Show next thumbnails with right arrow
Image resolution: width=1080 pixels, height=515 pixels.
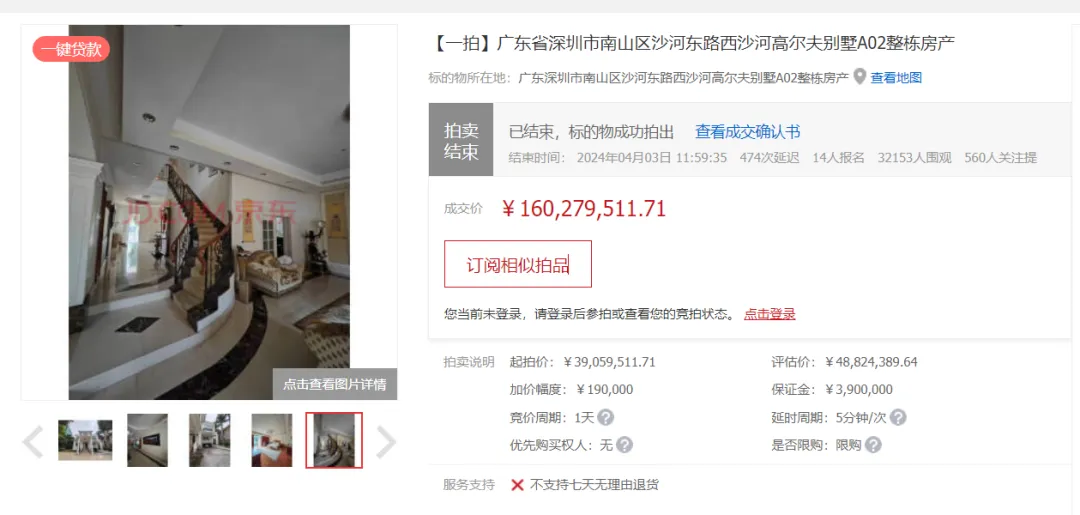[x=386, y=441]
